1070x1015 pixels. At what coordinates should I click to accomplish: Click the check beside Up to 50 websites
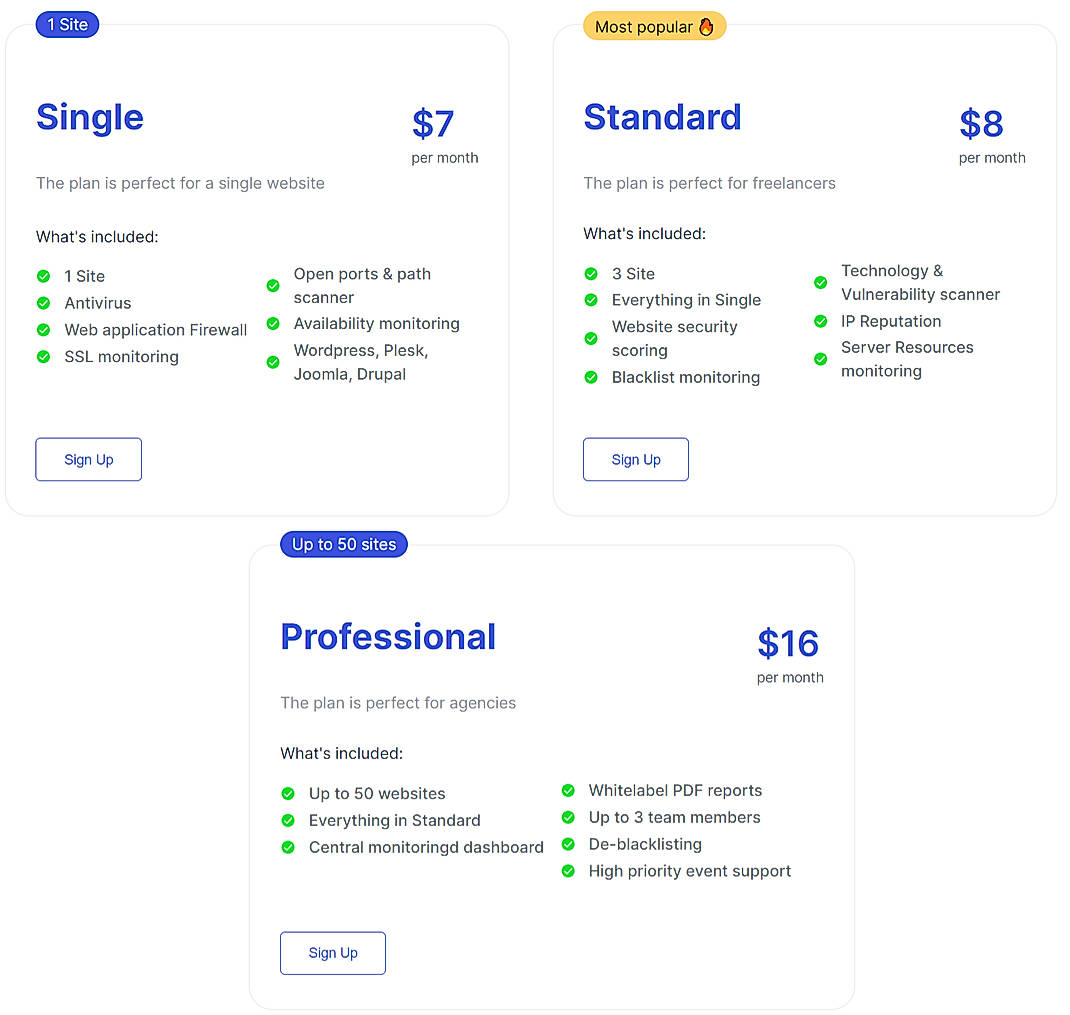click(x=288, y=793)
